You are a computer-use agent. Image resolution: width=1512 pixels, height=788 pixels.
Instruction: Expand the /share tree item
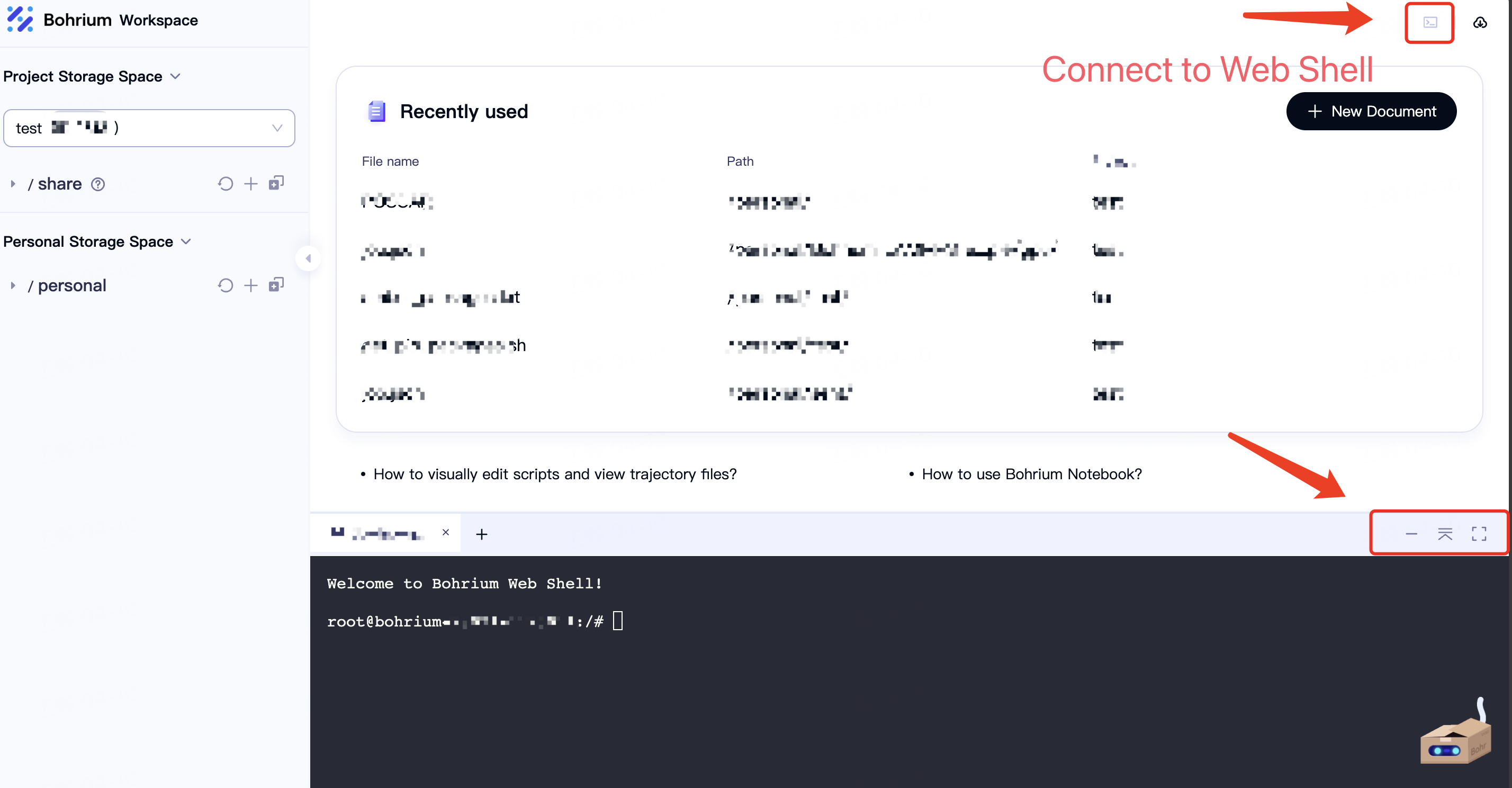13,183
